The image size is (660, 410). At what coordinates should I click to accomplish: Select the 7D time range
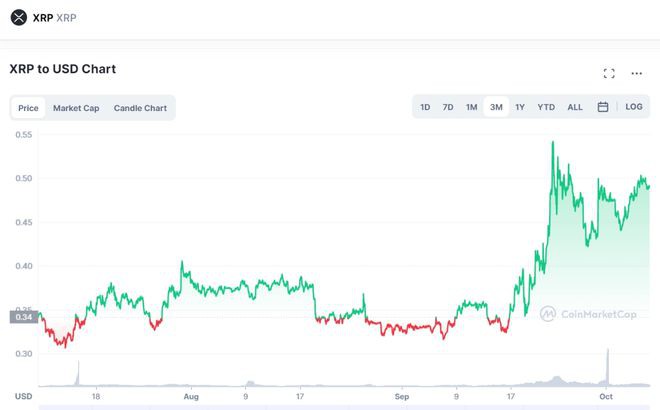pyautogui.click(x=448, y=107)
